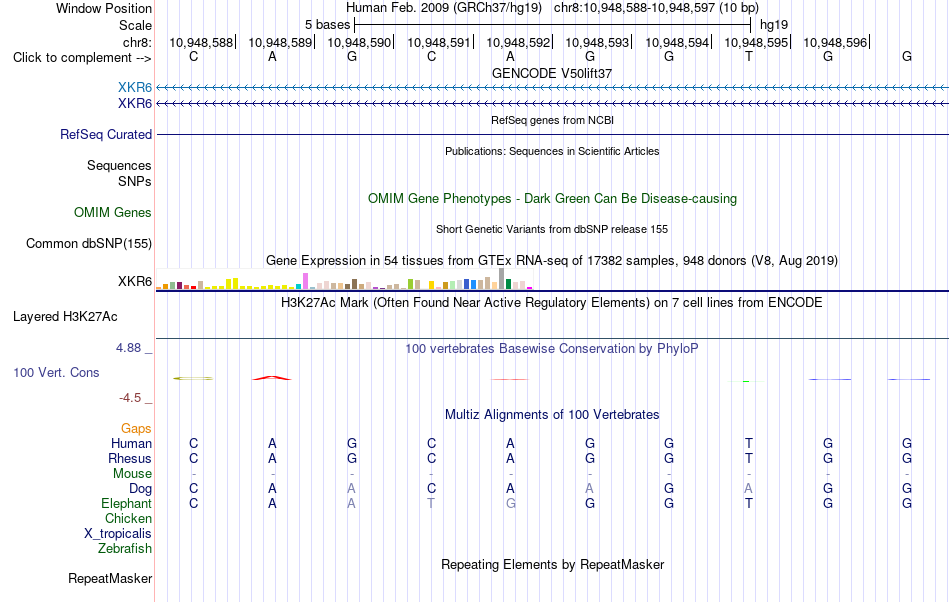Screen dimensions: 950x602
Task: Click the OMIM Genes track label
Action: point(113,213)
